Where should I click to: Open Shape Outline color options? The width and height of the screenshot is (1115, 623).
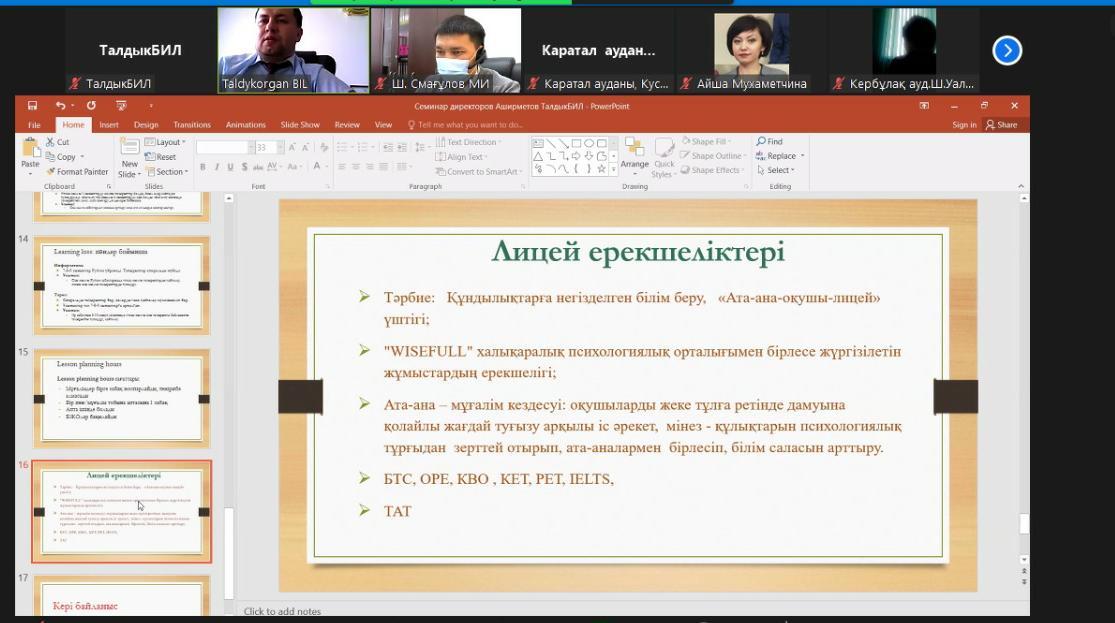click(714, 156)
